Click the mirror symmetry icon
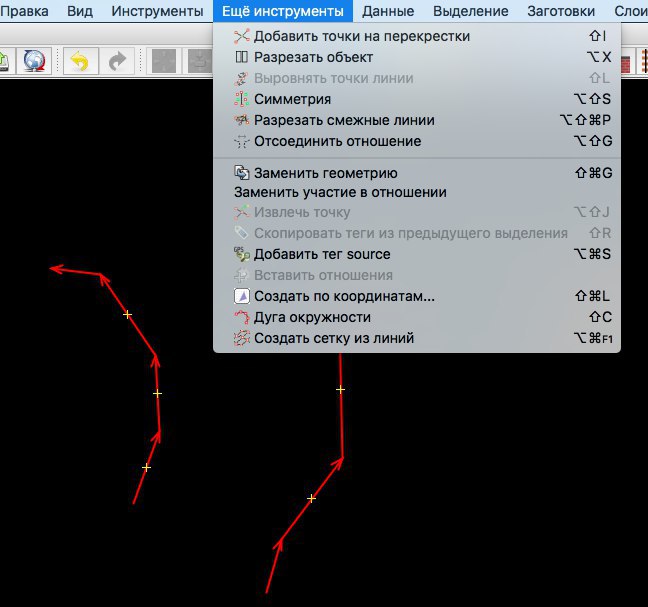The height and width of the screenshot is (607, 648). 242,99
